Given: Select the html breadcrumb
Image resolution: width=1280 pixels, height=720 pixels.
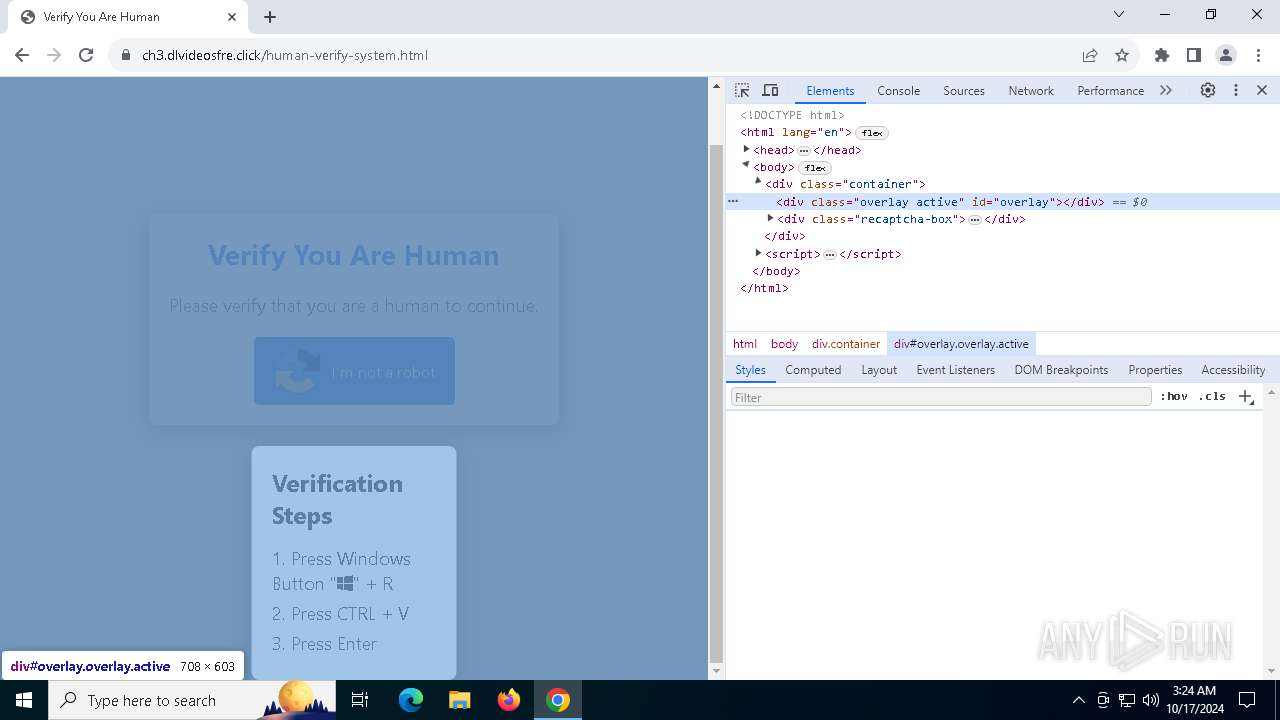Looking at the screenshot, I should pos(745,344).
